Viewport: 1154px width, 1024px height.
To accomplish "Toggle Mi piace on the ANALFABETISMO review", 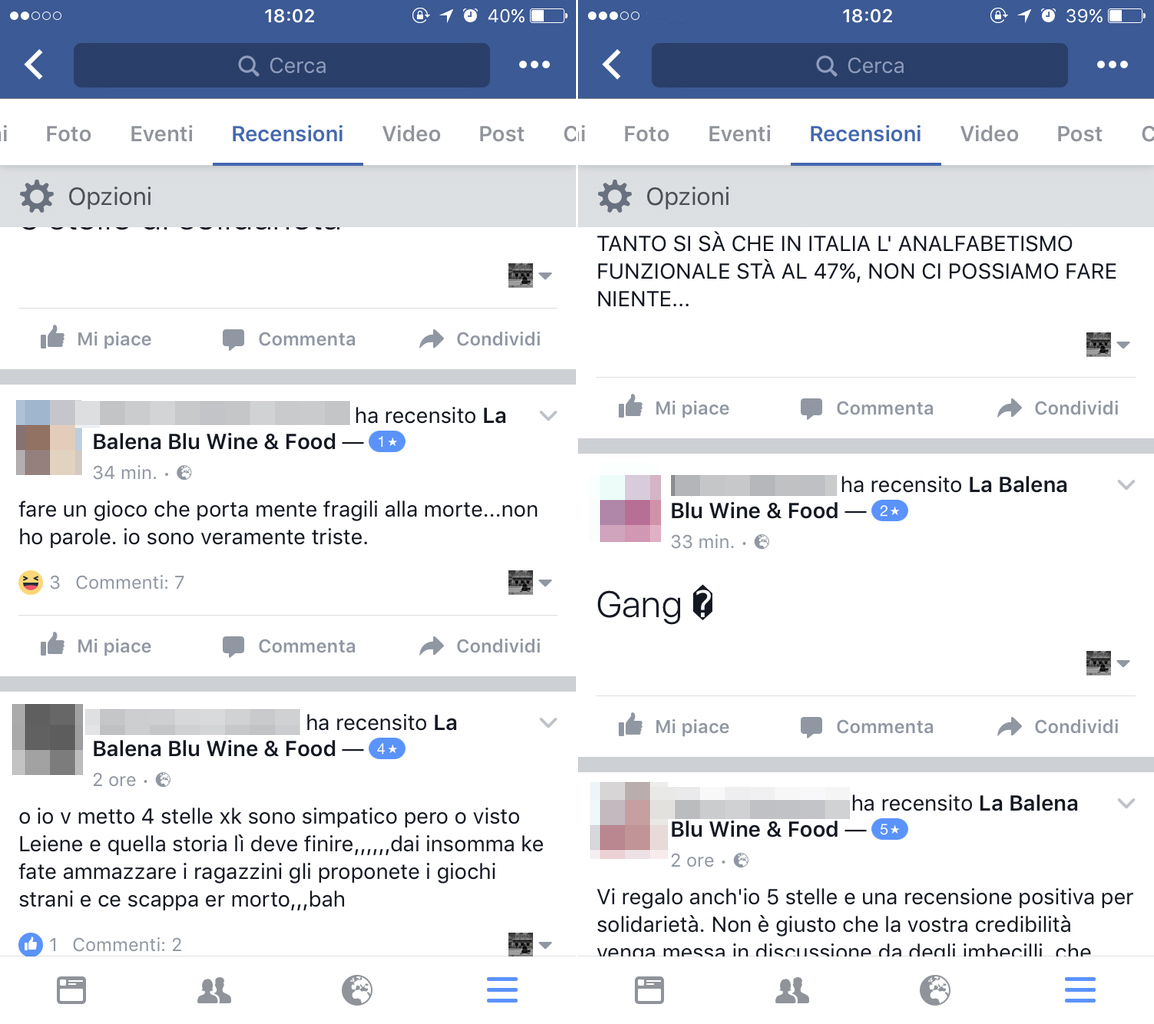I will click(x=673, y=408).
